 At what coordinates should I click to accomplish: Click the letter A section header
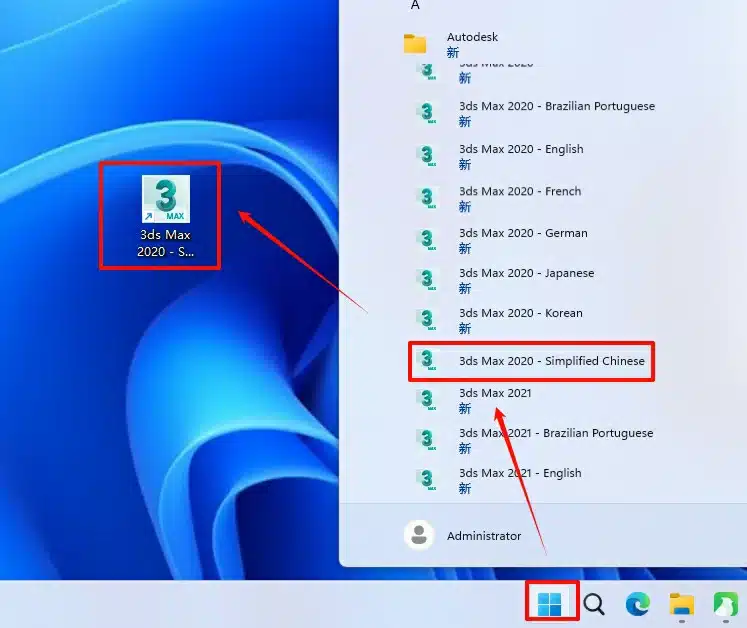click(415, 5)
